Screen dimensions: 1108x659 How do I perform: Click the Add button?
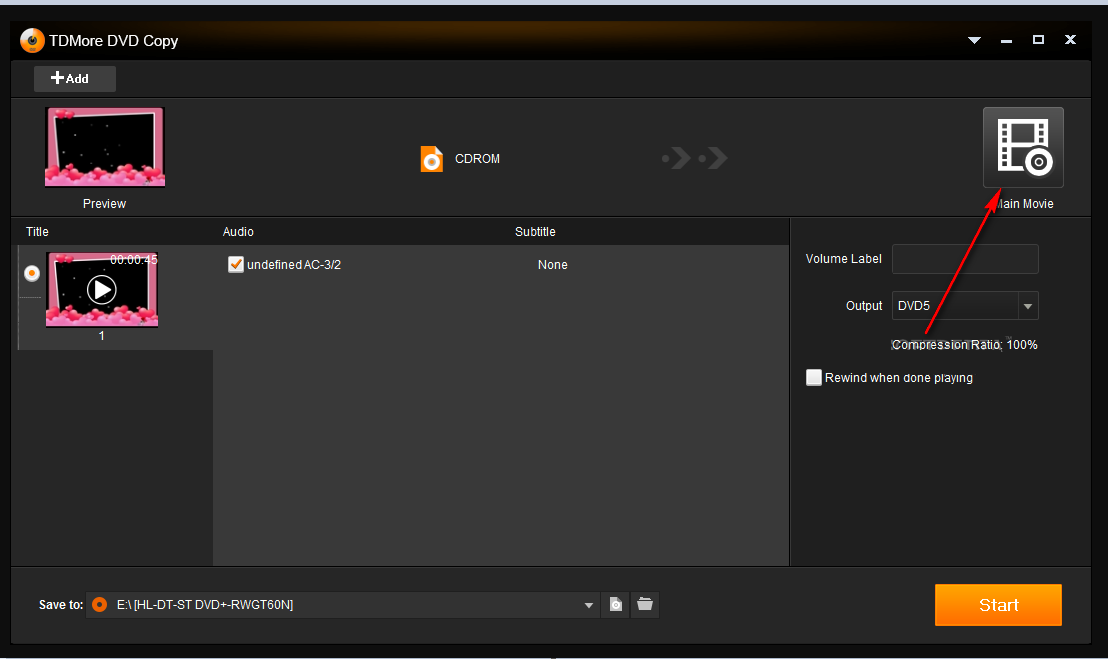pos(75,78)
